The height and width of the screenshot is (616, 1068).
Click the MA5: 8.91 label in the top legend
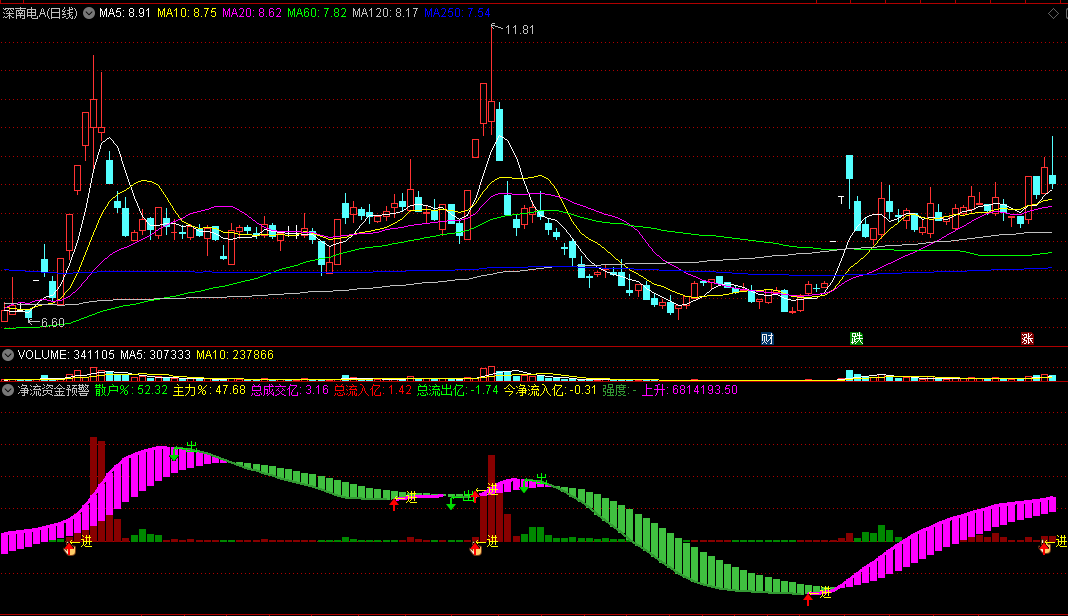tap(125, 13)
